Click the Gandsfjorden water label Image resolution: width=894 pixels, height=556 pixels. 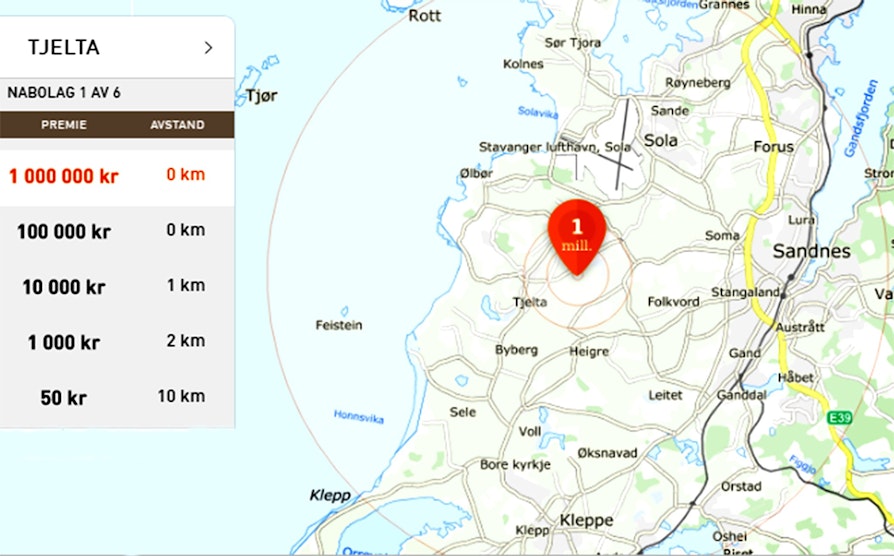tap(860, 118)
